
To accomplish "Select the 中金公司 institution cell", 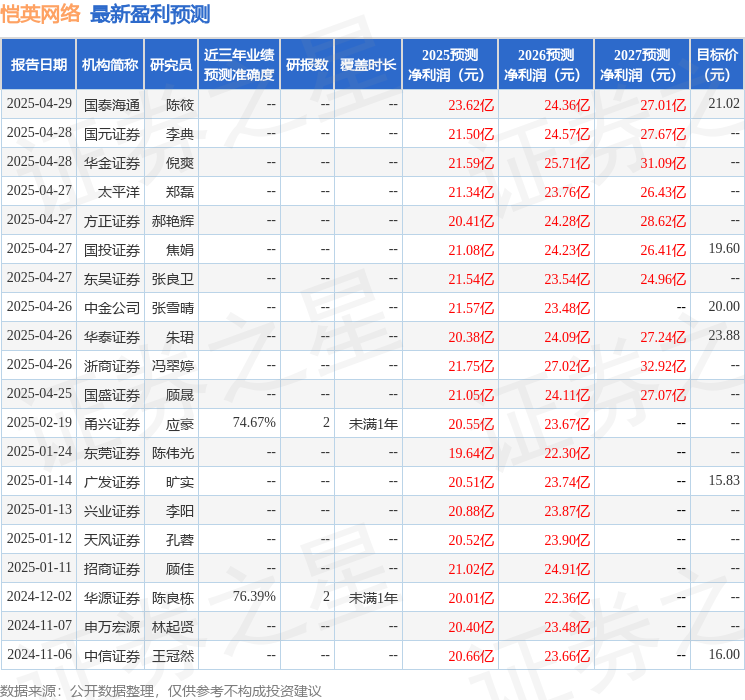I will pos(112,308).
